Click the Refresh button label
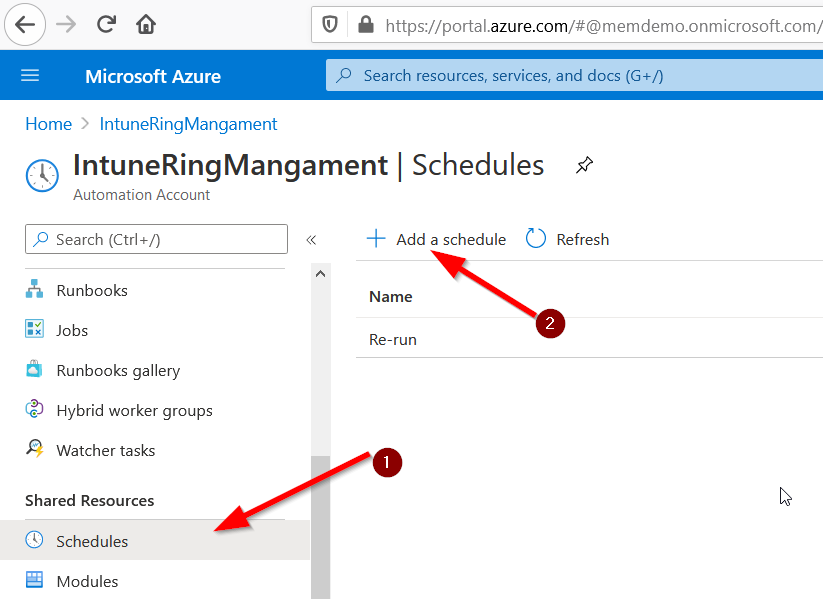Image resolution: width=823 pixels, height=599 pixels. pos(583,239)
